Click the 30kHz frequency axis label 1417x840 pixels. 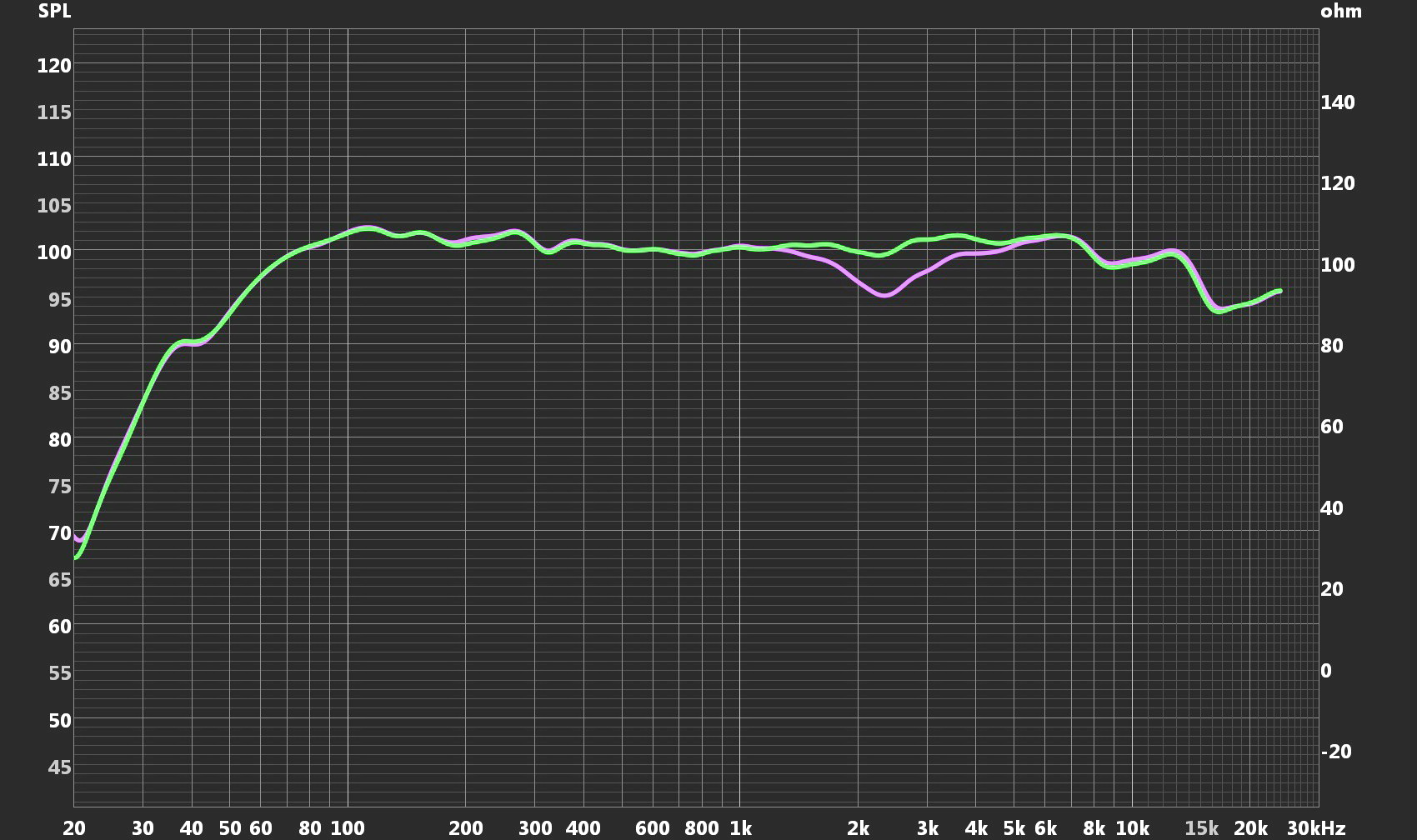[1316, 828]
